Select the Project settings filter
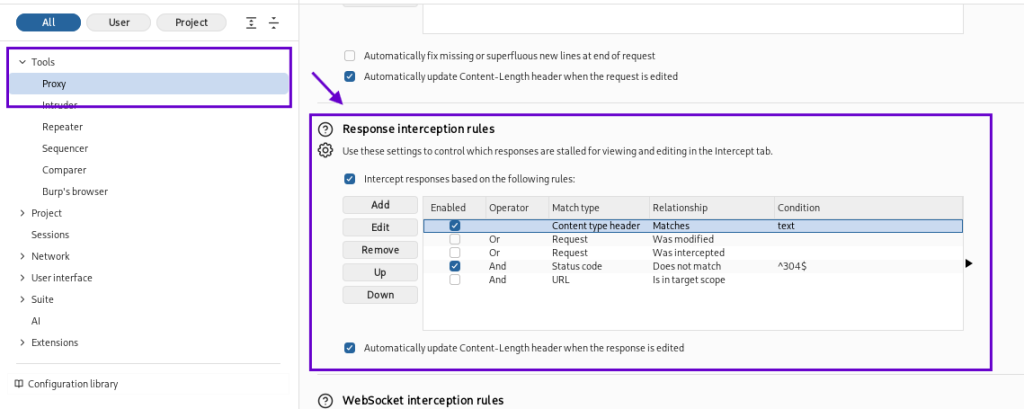 point(191,22)
